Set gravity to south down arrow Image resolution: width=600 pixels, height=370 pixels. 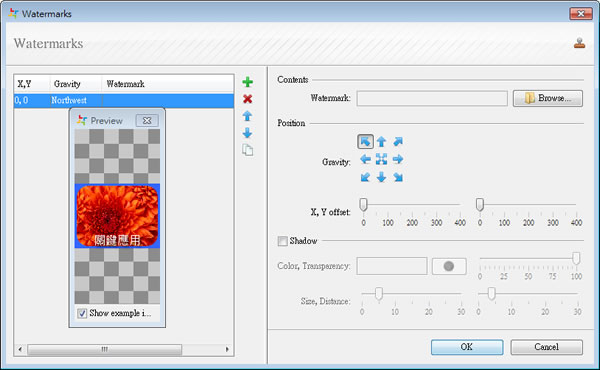[382, 177]
